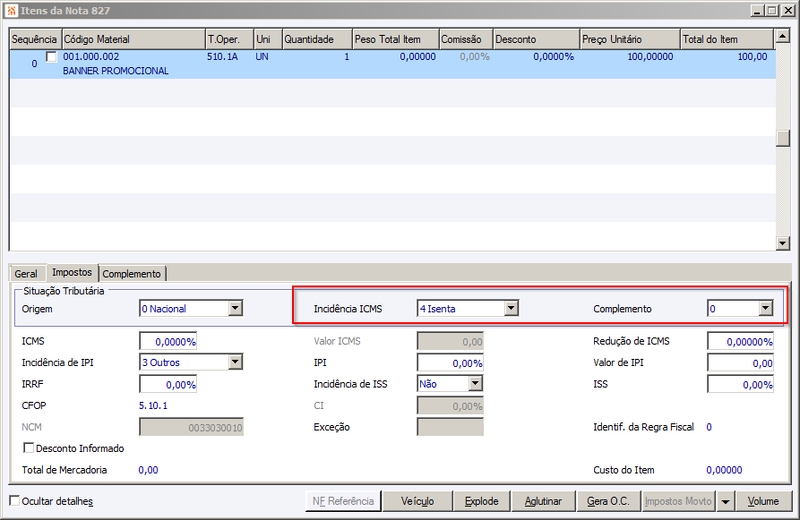Click the Aglutinar button
Screen dimensions: 800x520
[x=543, y=501]
